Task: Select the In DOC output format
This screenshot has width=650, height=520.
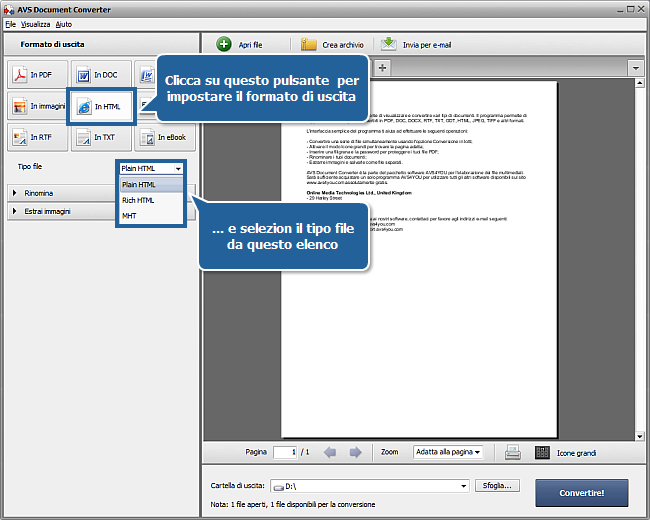Action: (x=101, y=75)
